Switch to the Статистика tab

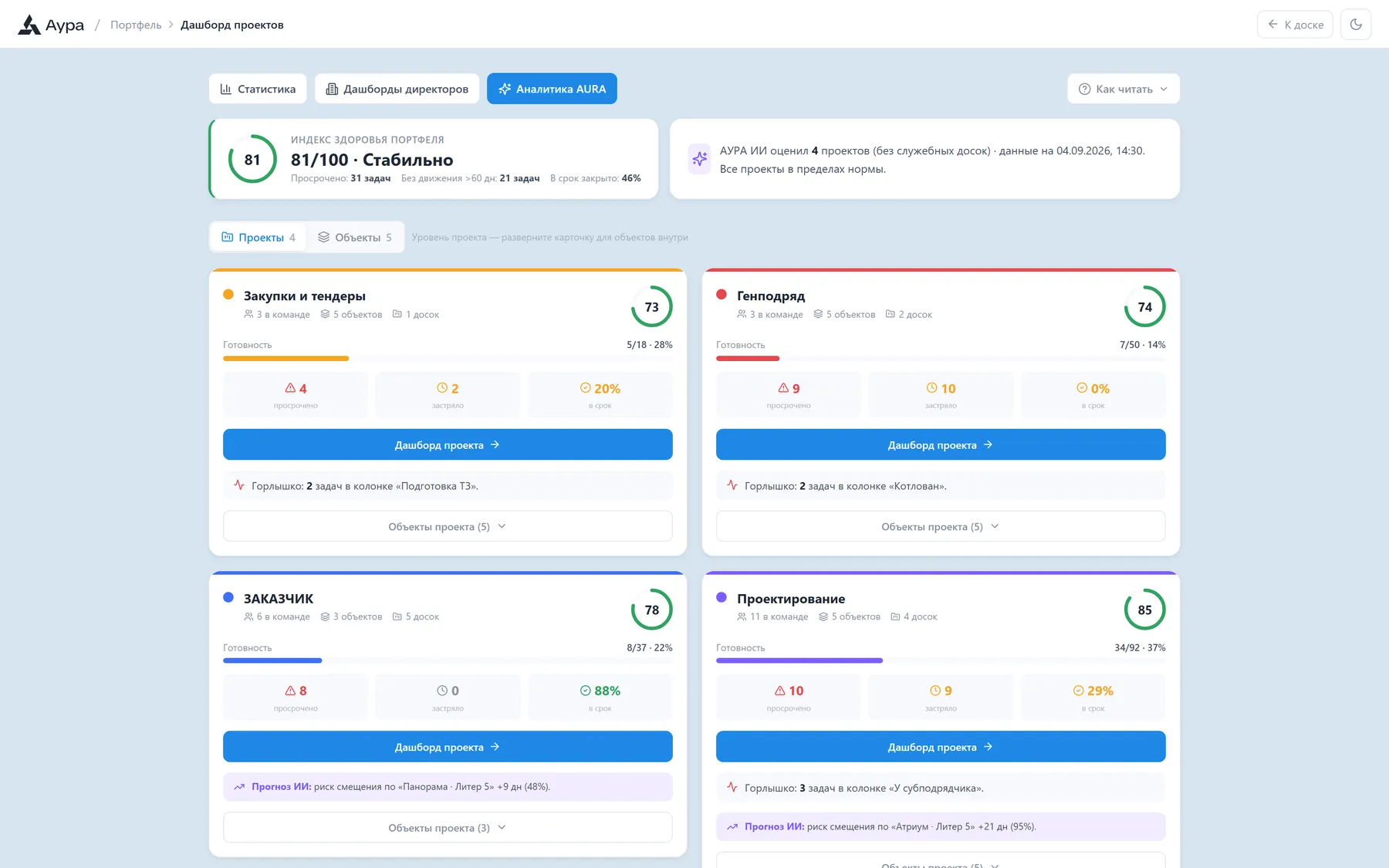258,89
